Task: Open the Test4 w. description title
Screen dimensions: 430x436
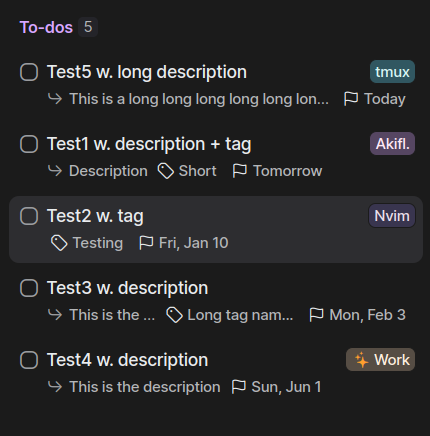Action: click(x=128, y=360)
